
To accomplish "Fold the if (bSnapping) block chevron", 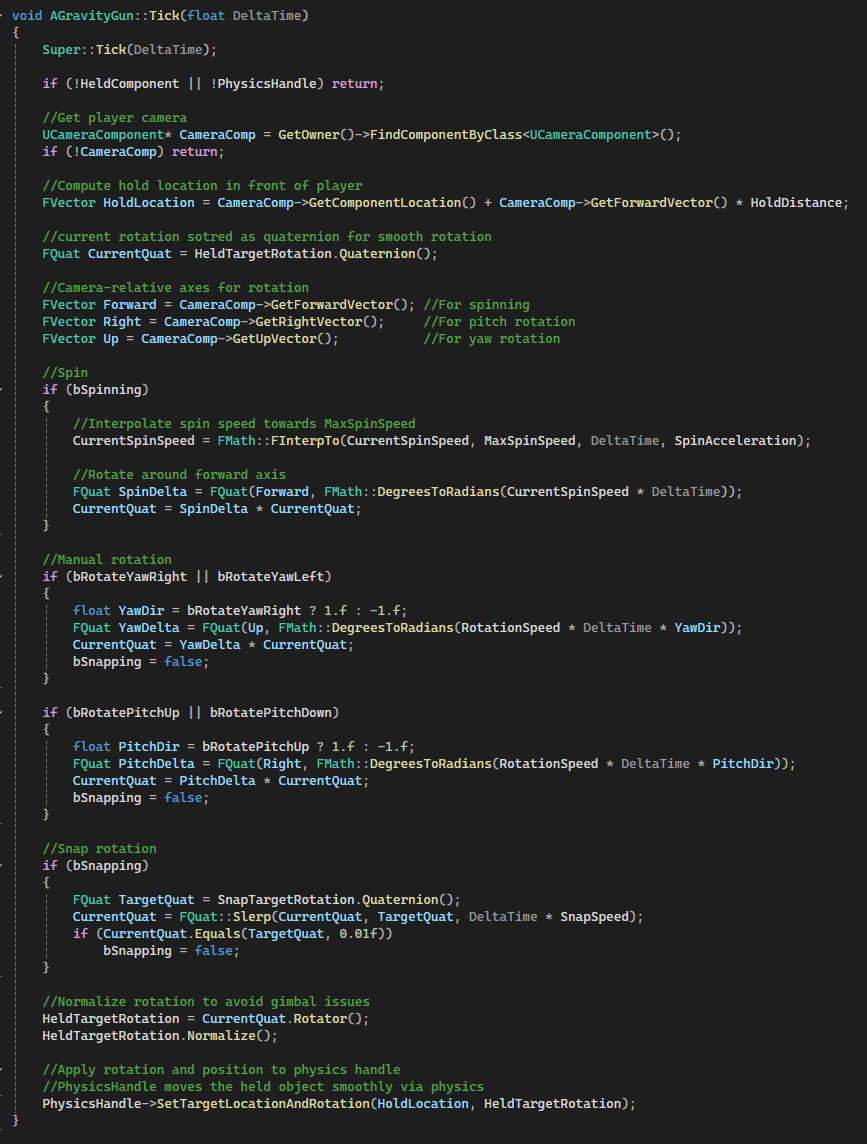I will (x=5, y=865).
